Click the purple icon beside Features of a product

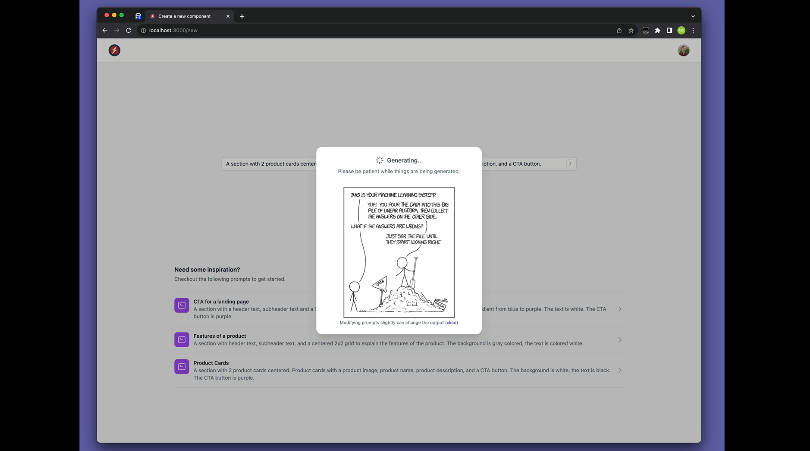(181, 339)
